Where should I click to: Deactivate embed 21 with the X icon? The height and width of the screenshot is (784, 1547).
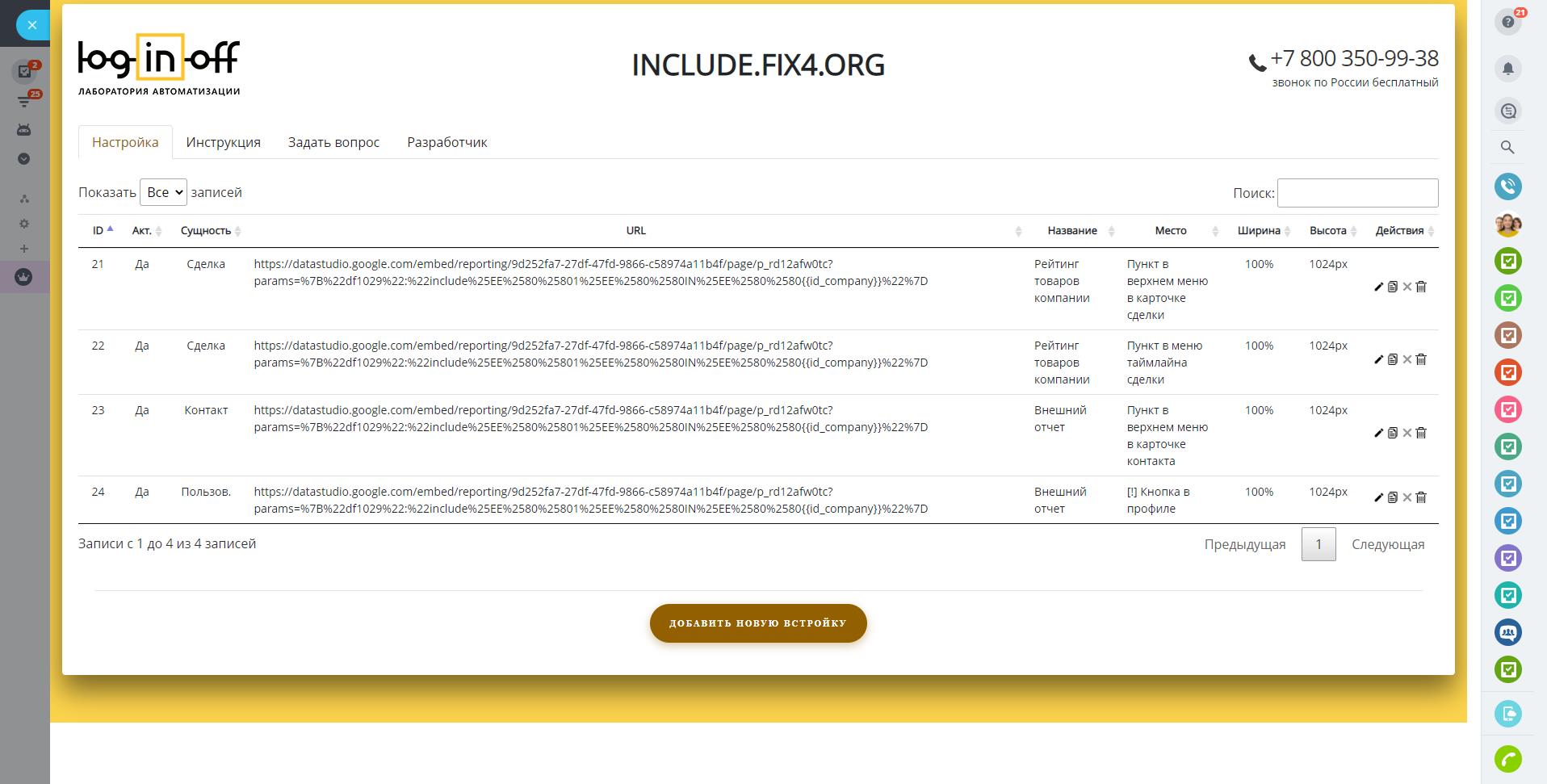point(1407,287)
